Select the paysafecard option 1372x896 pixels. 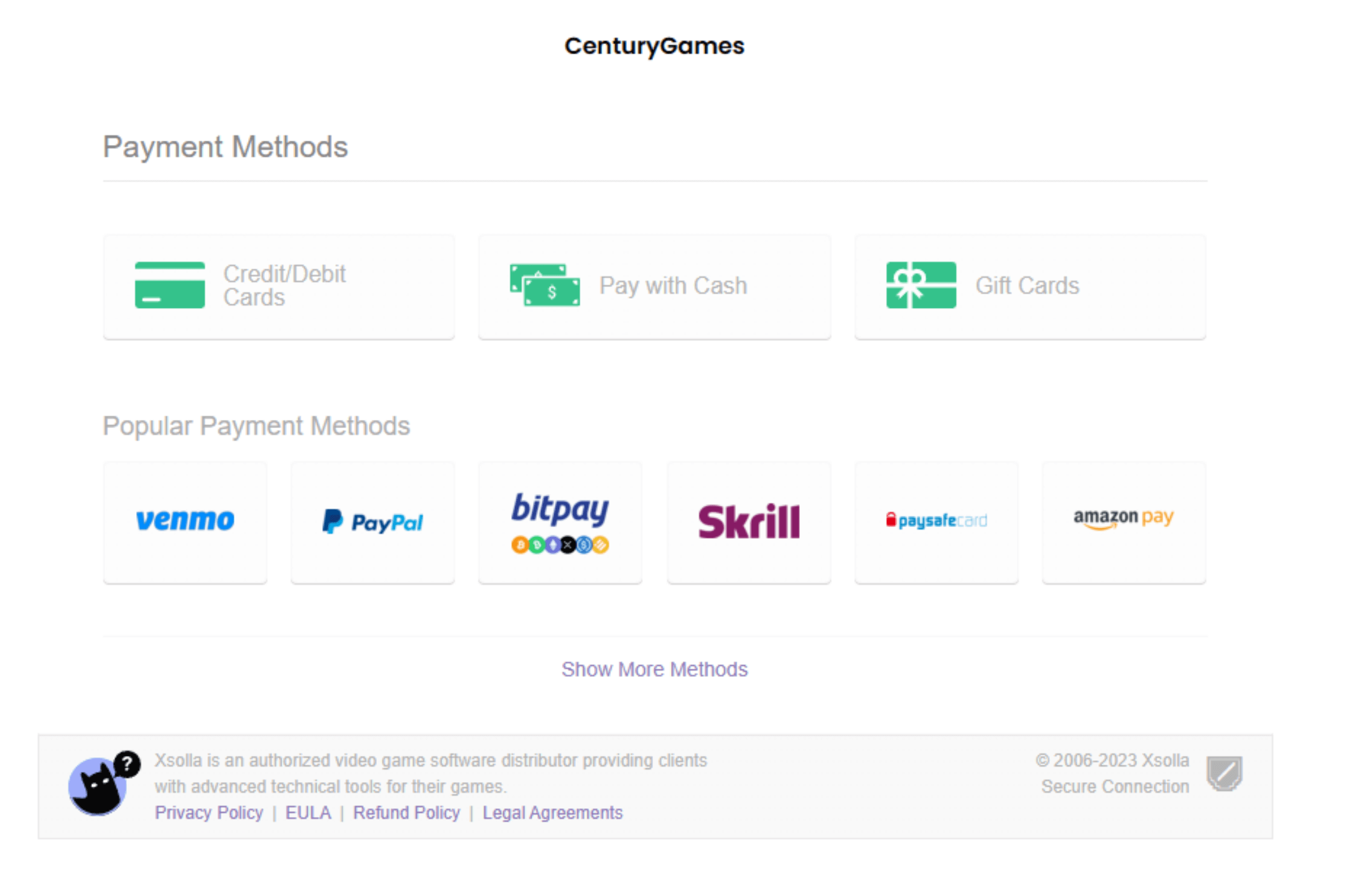click(936, 521)
